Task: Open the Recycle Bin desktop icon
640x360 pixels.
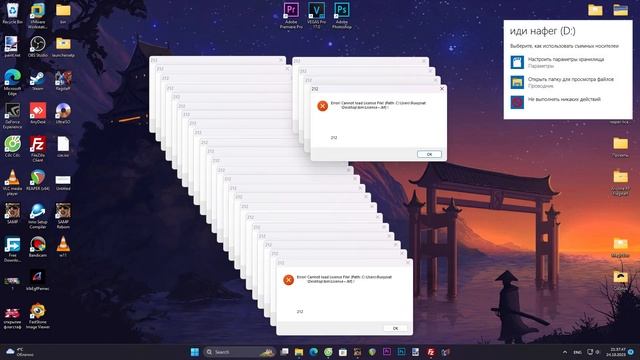Action: [x=12, y=13]
